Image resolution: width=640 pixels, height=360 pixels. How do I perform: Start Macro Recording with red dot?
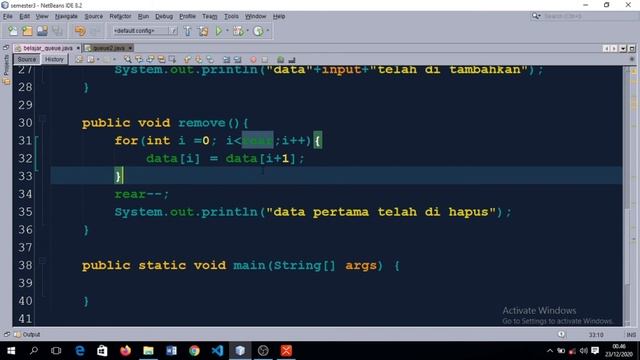click(x=253, y=60)
